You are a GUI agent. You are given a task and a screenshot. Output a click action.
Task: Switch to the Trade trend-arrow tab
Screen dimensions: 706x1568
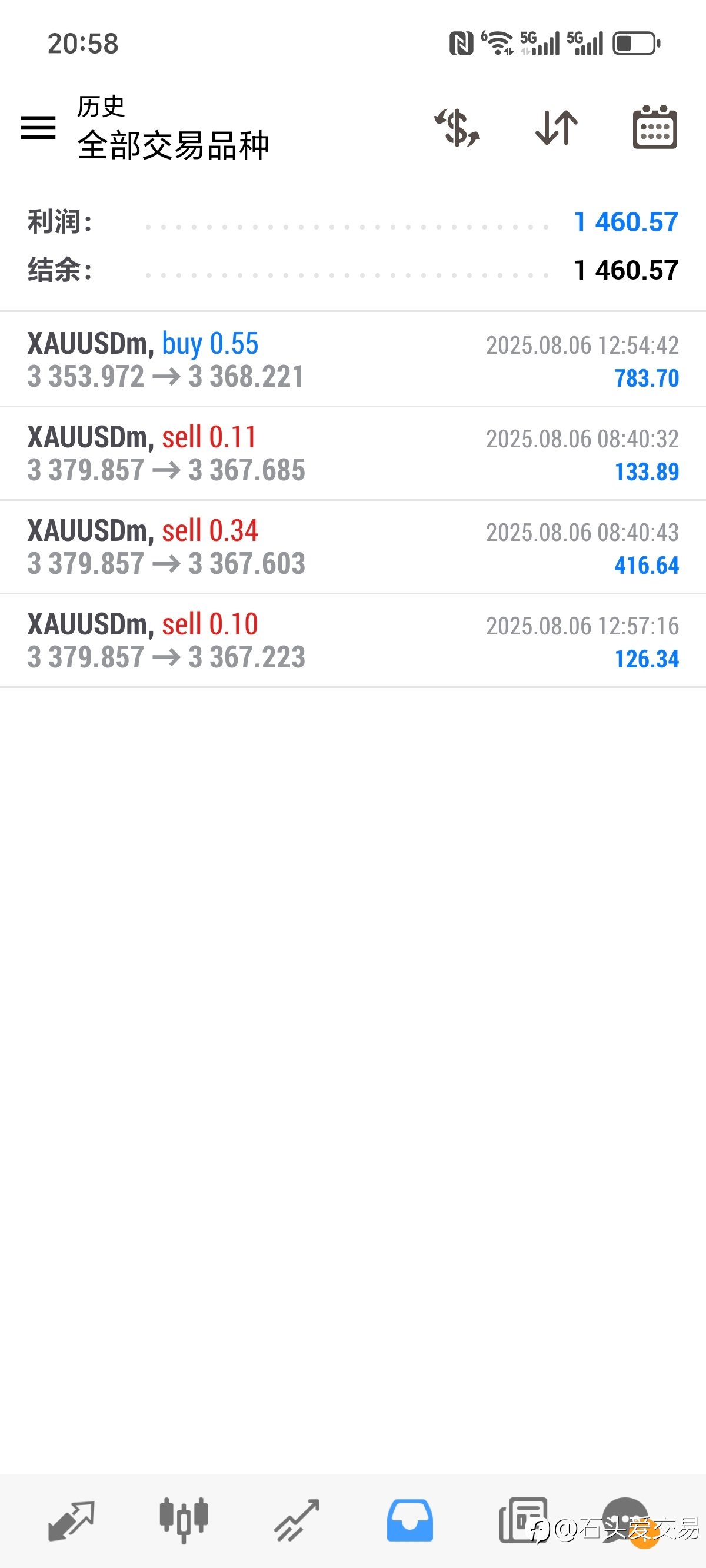coord(297,1520)
